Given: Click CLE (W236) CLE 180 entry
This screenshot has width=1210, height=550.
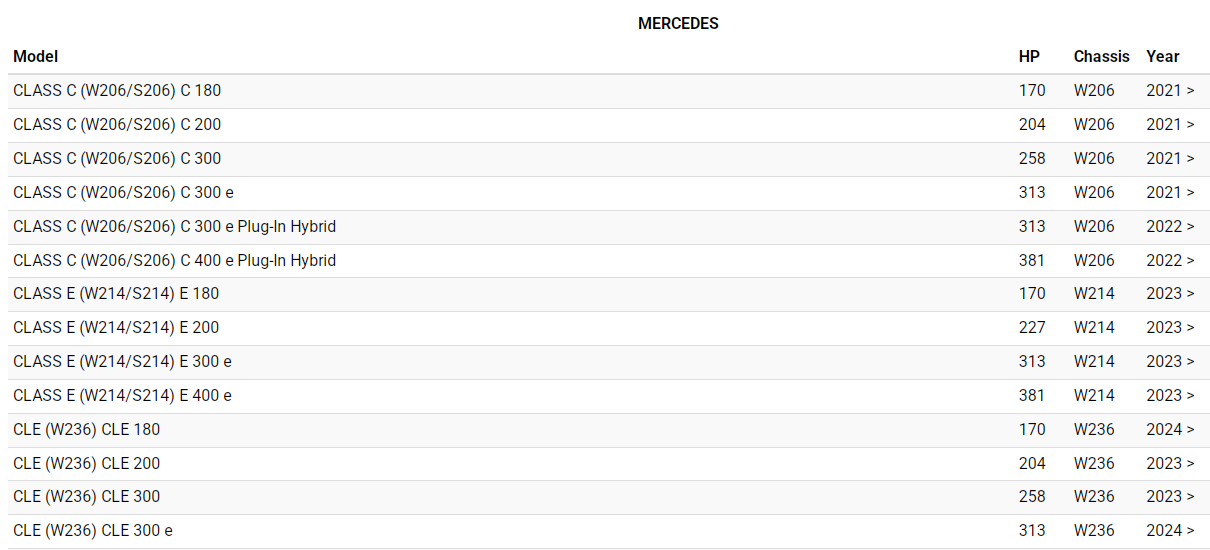Looking at the screenshot, I should coord(86,429).
